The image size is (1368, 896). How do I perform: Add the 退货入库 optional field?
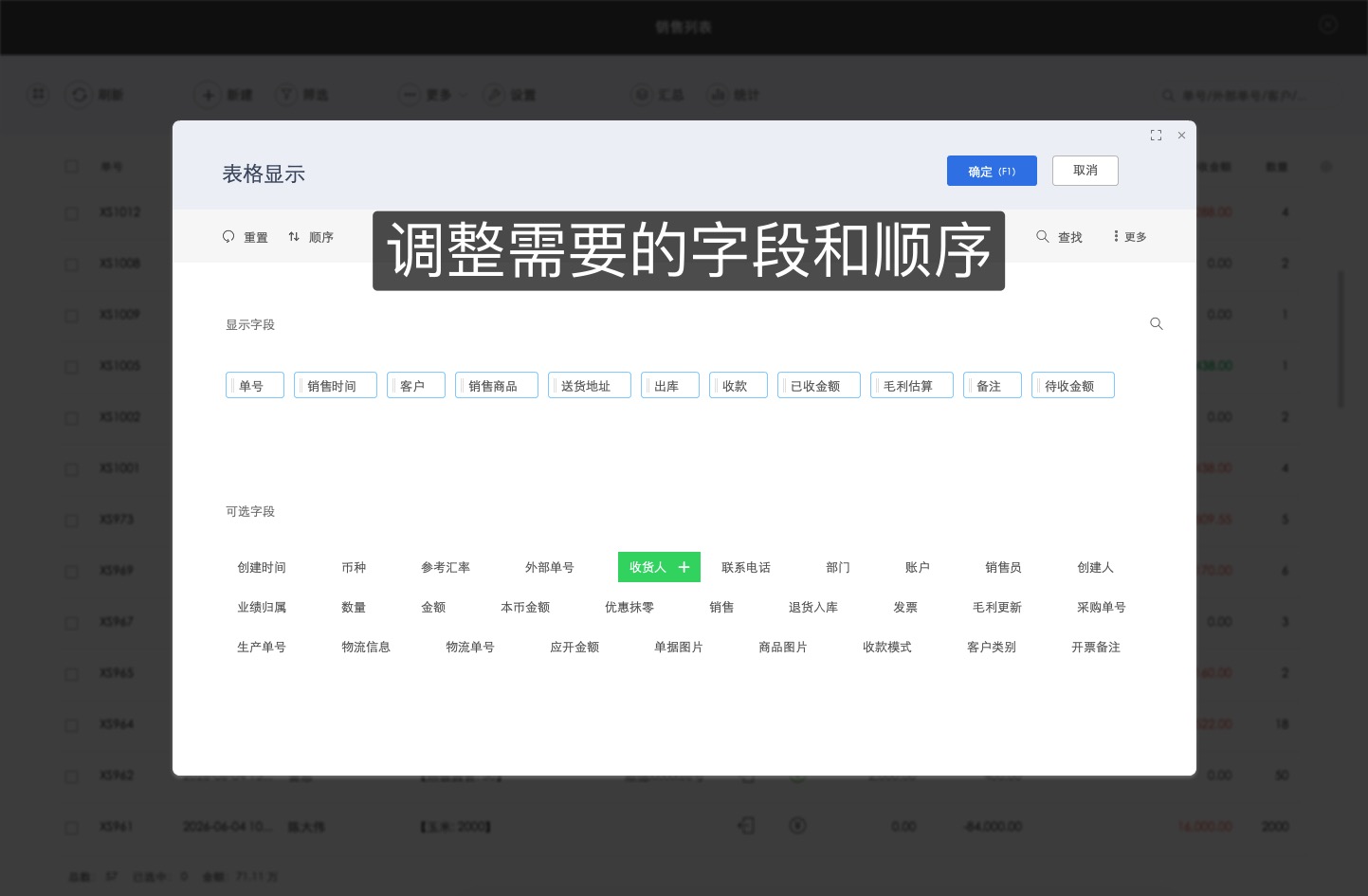click(x=813, y=607)
